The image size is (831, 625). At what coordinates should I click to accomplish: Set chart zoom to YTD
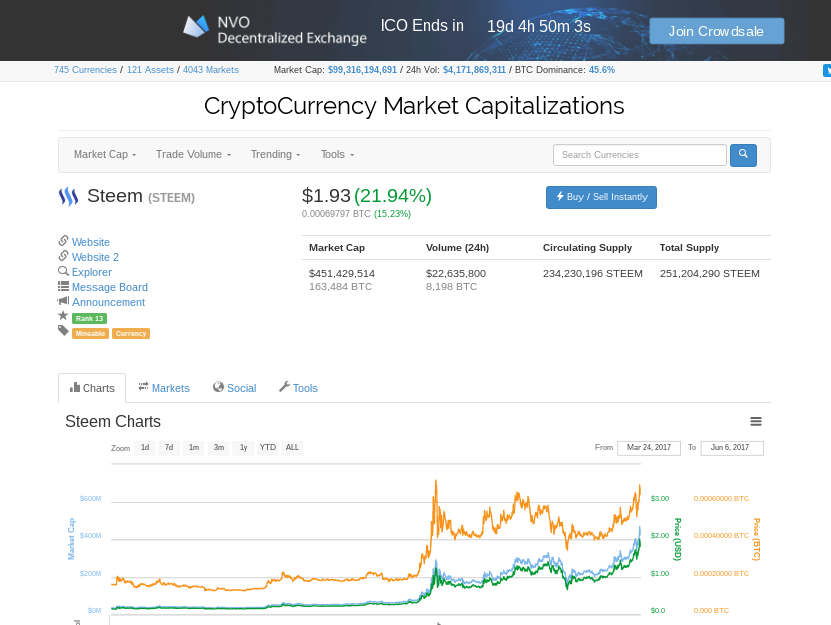coord(268,447)
